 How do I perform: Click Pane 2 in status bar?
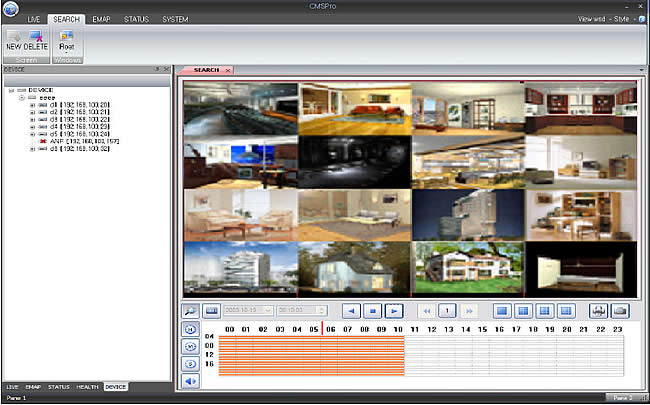621,398
